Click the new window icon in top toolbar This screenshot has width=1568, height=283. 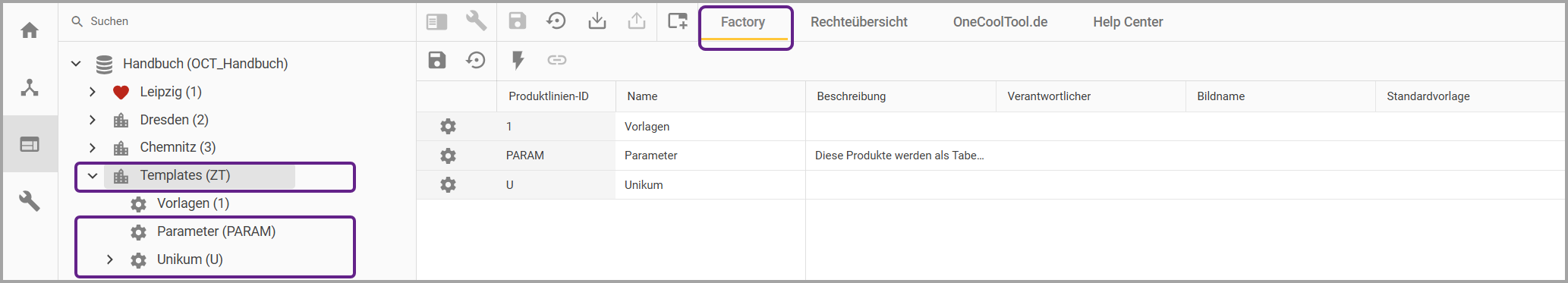tap(677, 20)
